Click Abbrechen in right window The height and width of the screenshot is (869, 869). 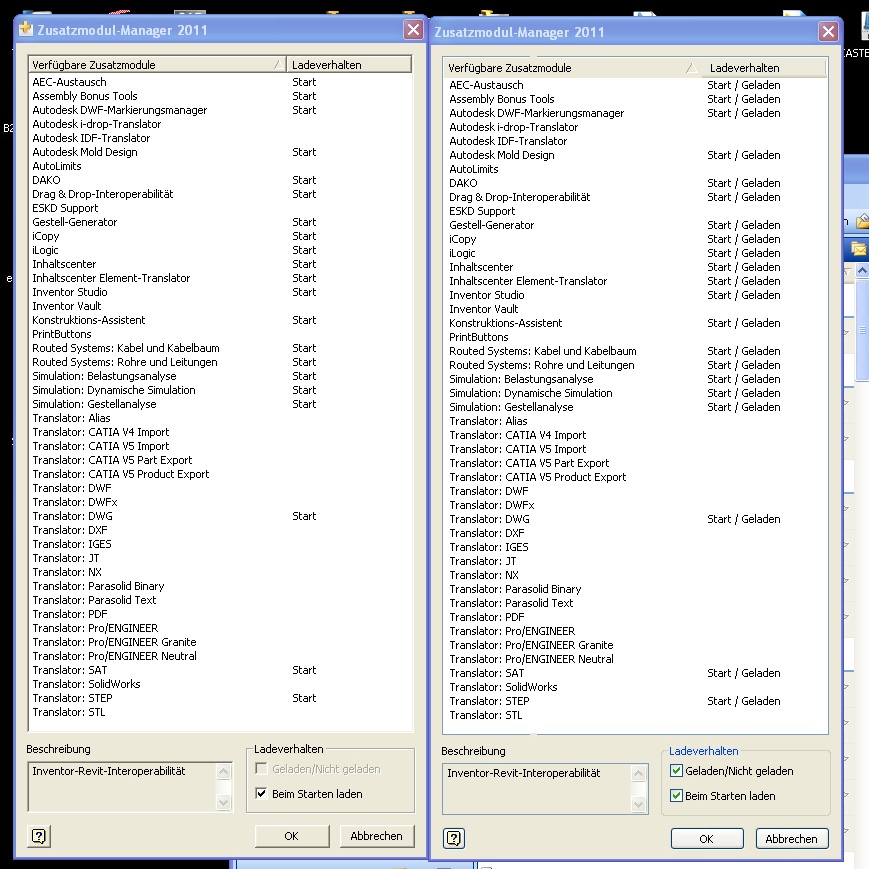tap(791, 839)
